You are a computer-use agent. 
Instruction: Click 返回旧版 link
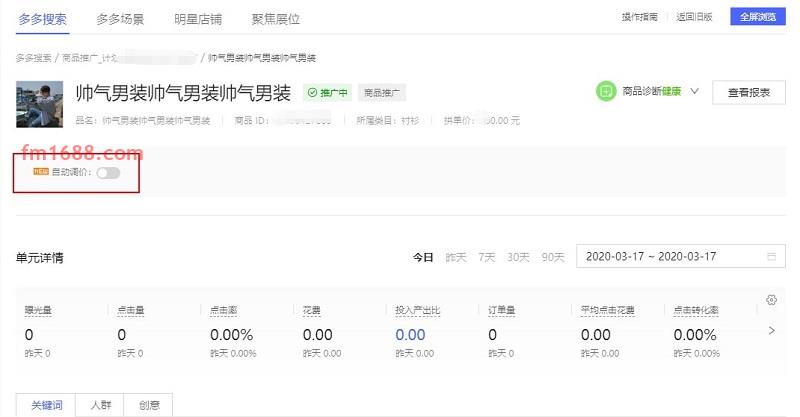coord(694,17)
